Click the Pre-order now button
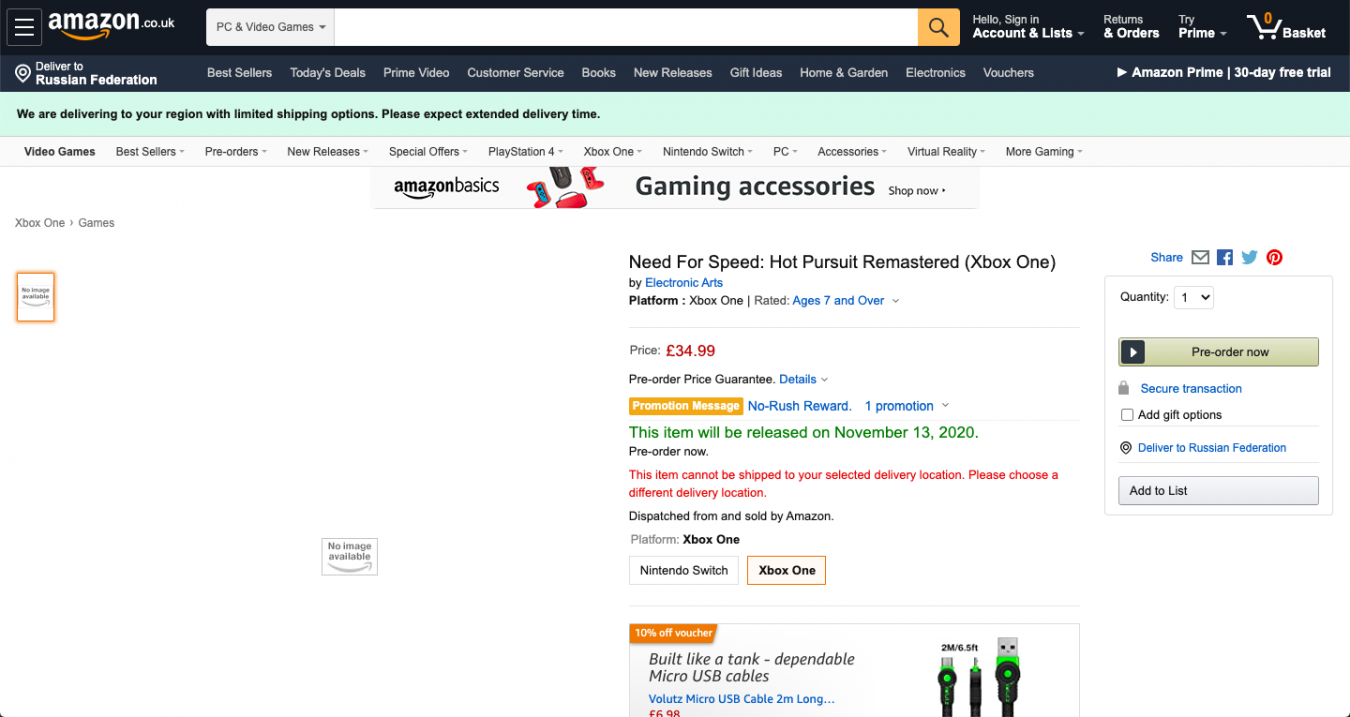1350x717 pixels. (x=1218, y=352)
